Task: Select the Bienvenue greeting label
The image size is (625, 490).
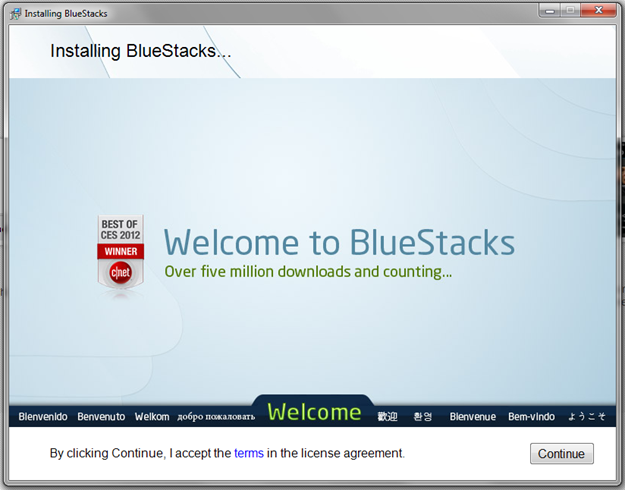Action: coord(473,416)
